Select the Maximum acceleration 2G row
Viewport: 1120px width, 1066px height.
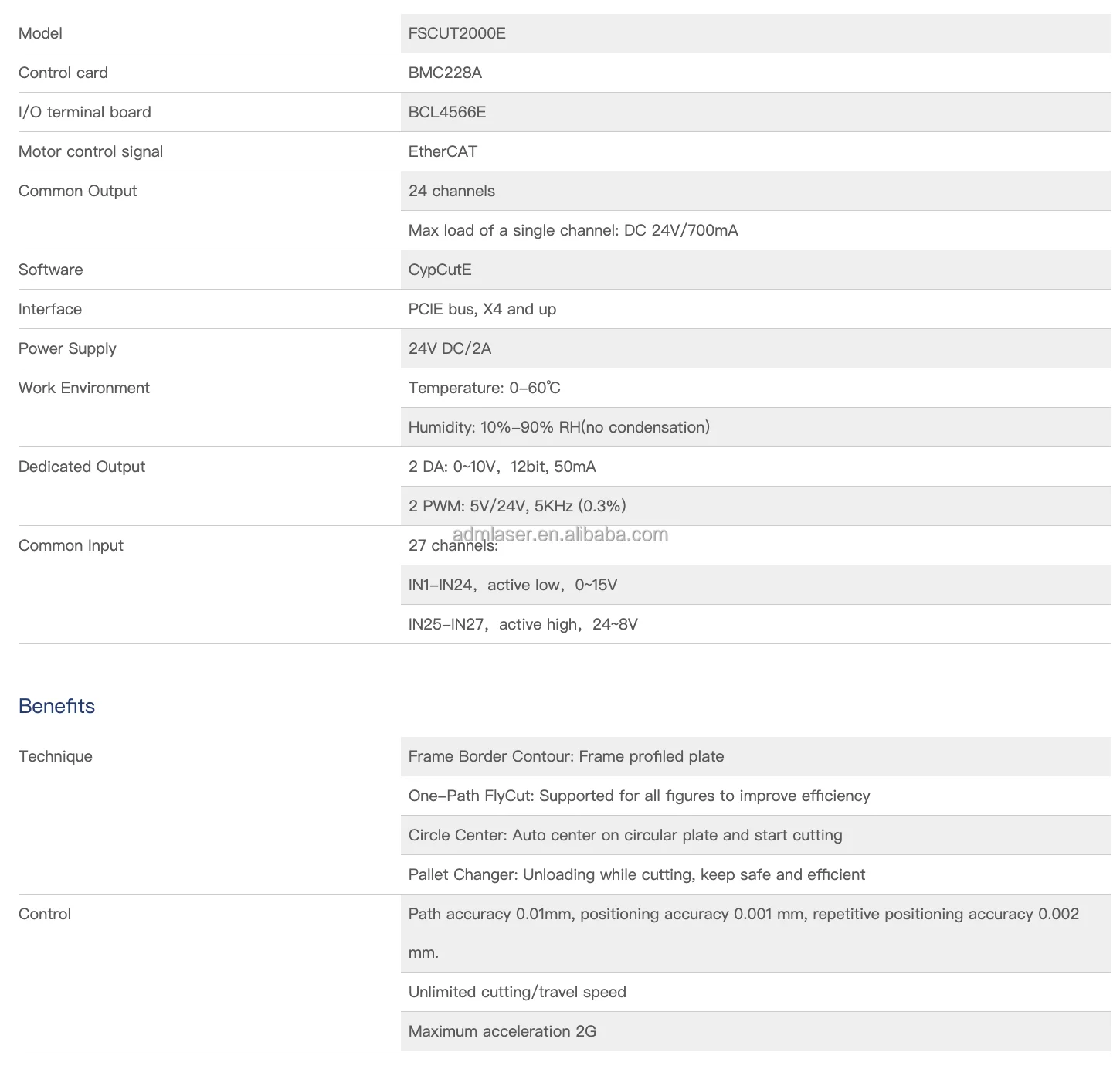coord(502,1031)
